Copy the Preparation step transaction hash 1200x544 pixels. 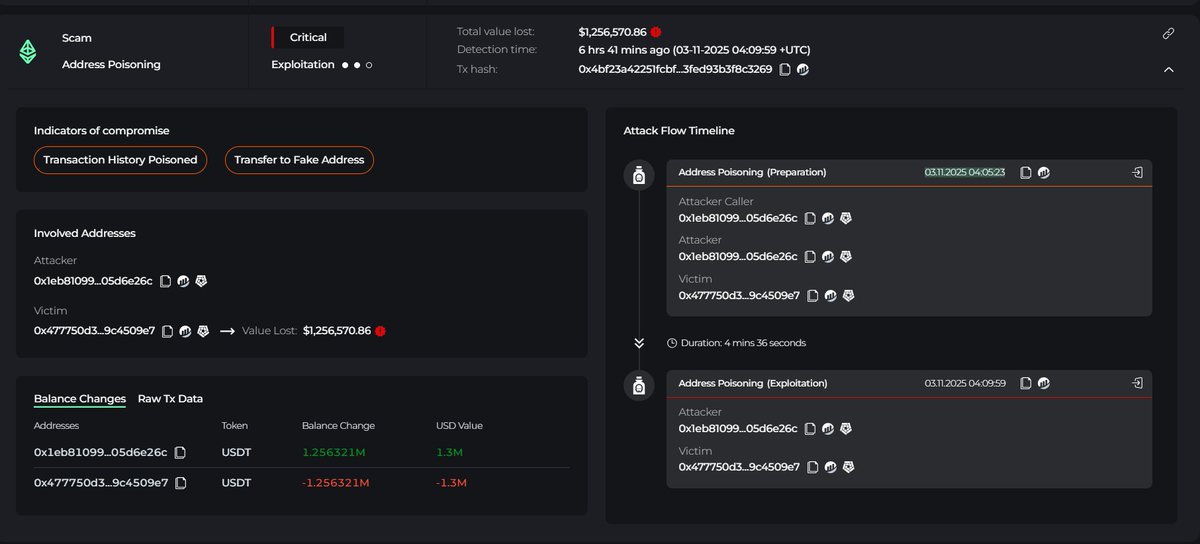point(1026,172)
